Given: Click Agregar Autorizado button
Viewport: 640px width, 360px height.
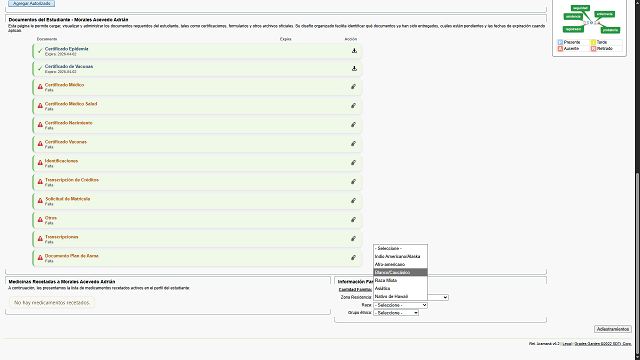Looking at the screenshot, I should (31, 3).
